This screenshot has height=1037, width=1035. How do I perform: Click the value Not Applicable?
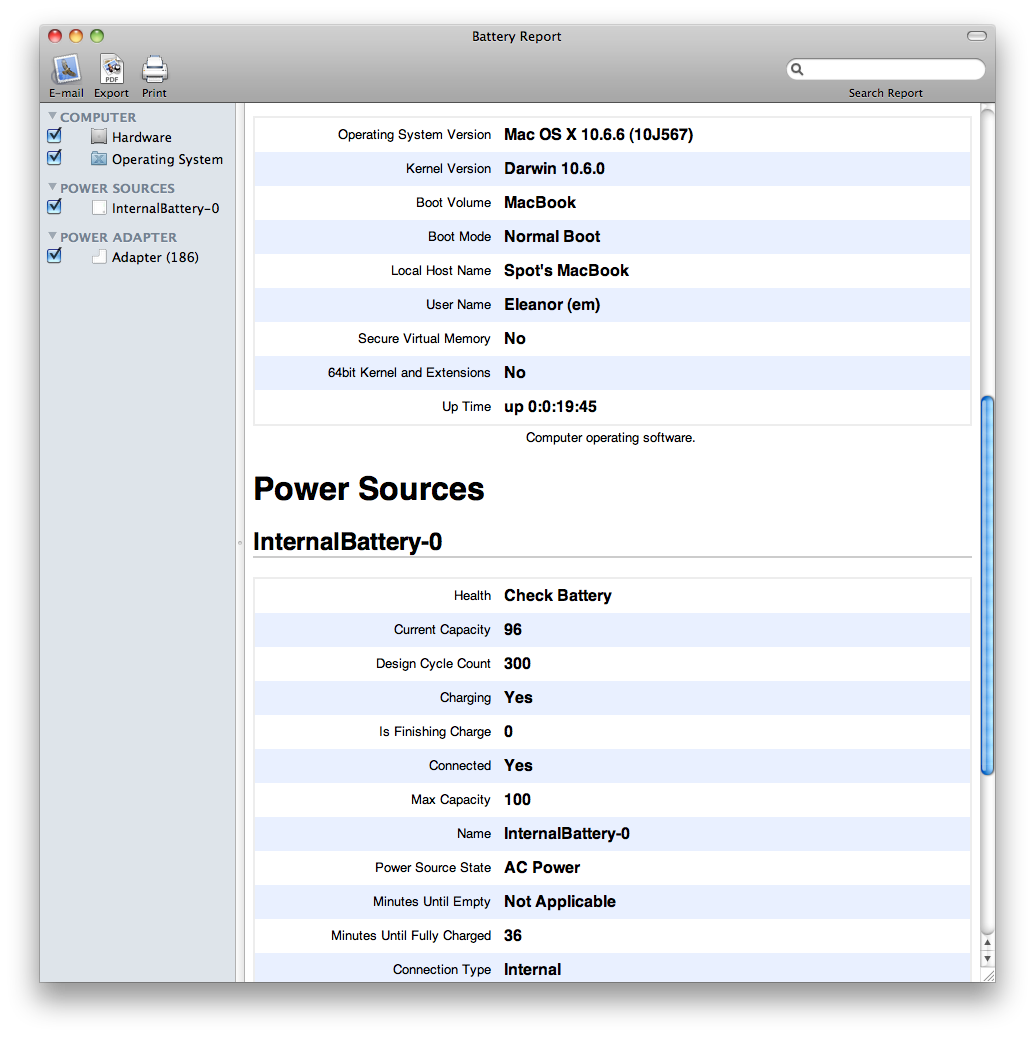[x=559, y=901]
